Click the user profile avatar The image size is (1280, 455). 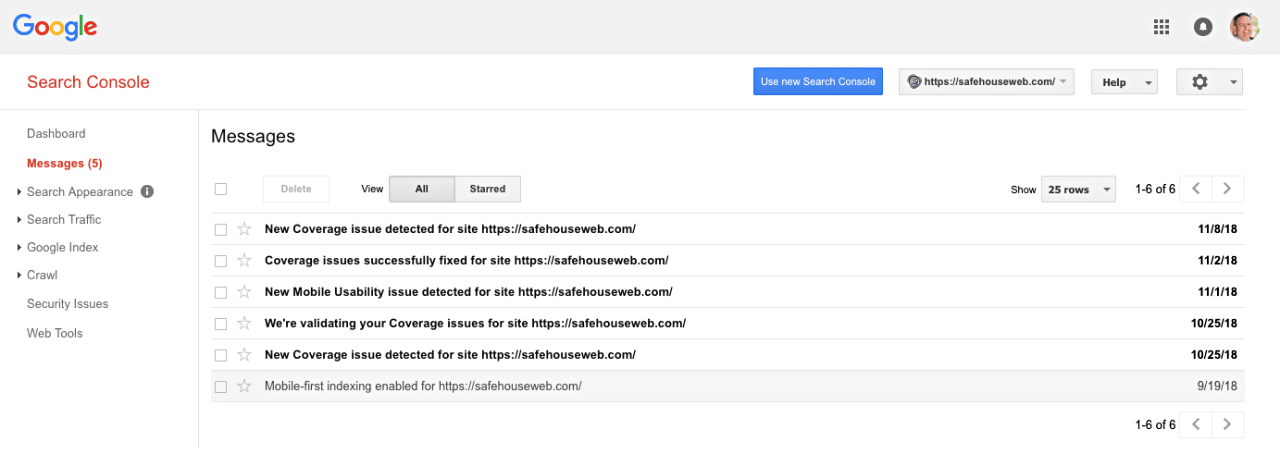(x=1245, y=27)
